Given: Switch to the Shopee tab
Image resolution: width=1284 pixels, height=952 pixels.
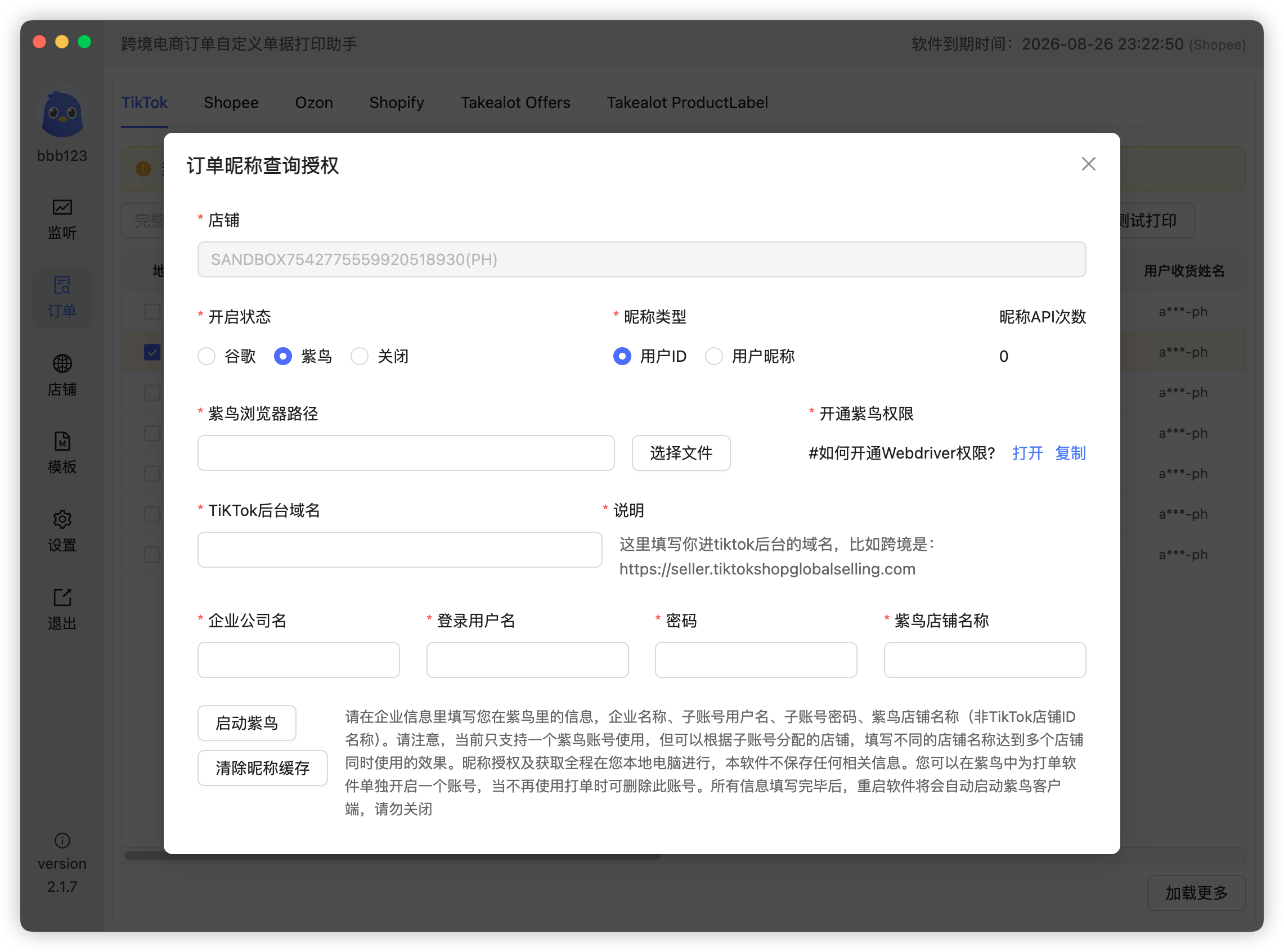Looking at the screenshot, I should pyautogui.click(x=231, y=102).
